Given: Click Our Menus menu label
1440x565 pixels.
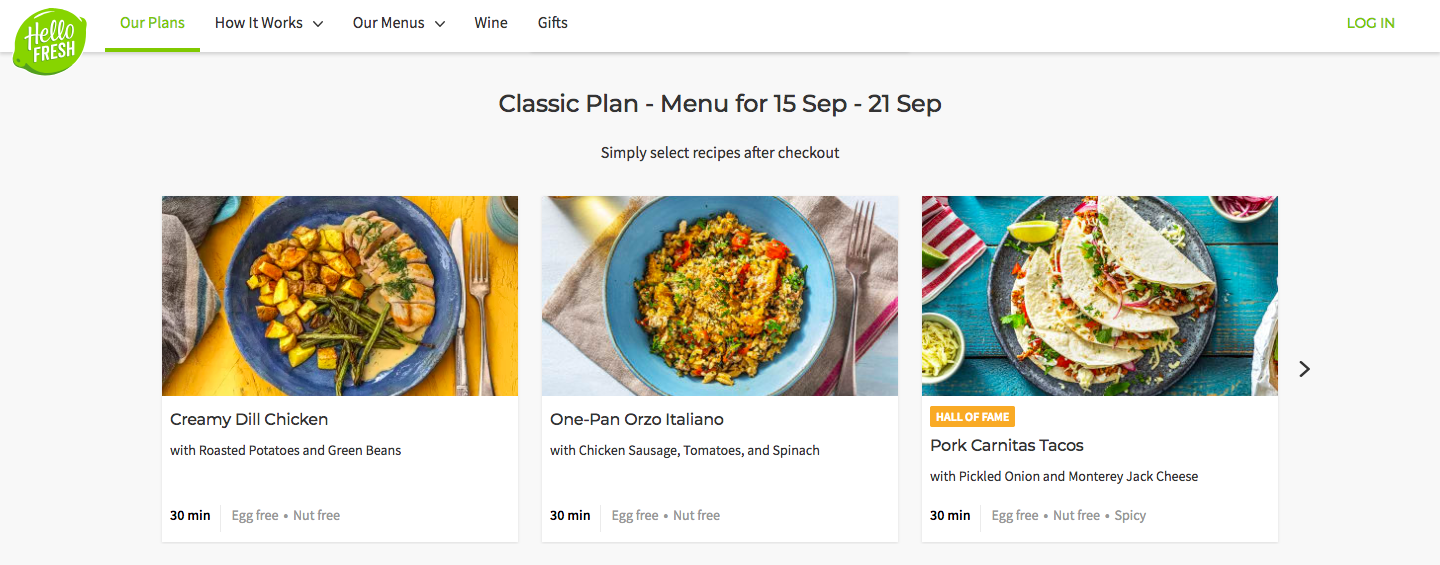Looking at the screenshot, I should click(389, 23).
